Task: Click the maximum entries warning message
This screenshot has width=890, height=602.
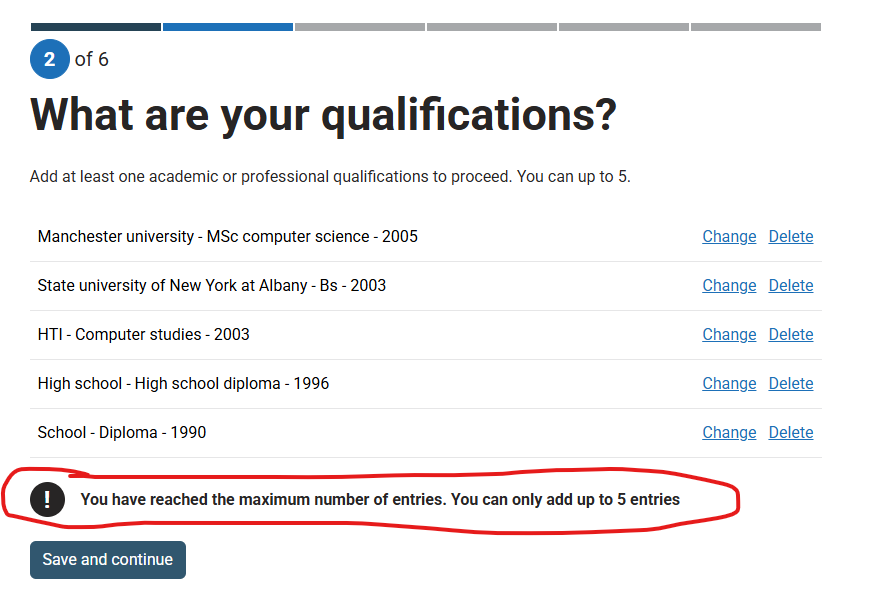Action: point(380,499)
